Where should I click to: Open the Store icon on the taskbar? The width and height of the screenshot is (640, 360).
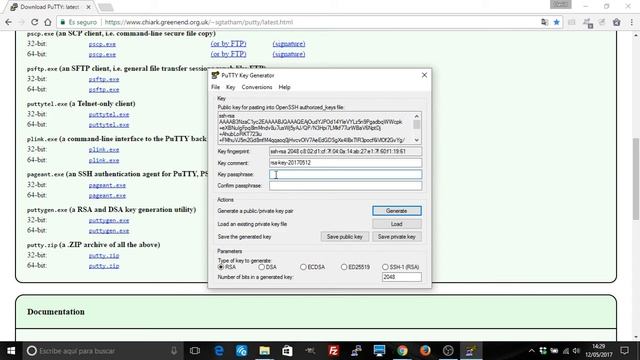point(287,351)
